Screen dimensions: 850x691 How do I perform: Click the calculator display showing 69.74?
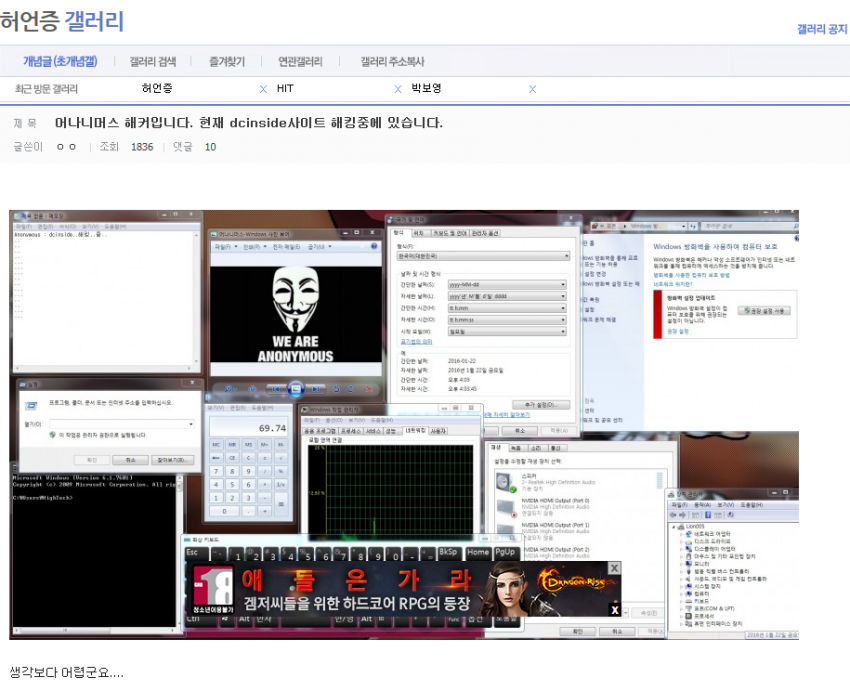coord(251,428)
